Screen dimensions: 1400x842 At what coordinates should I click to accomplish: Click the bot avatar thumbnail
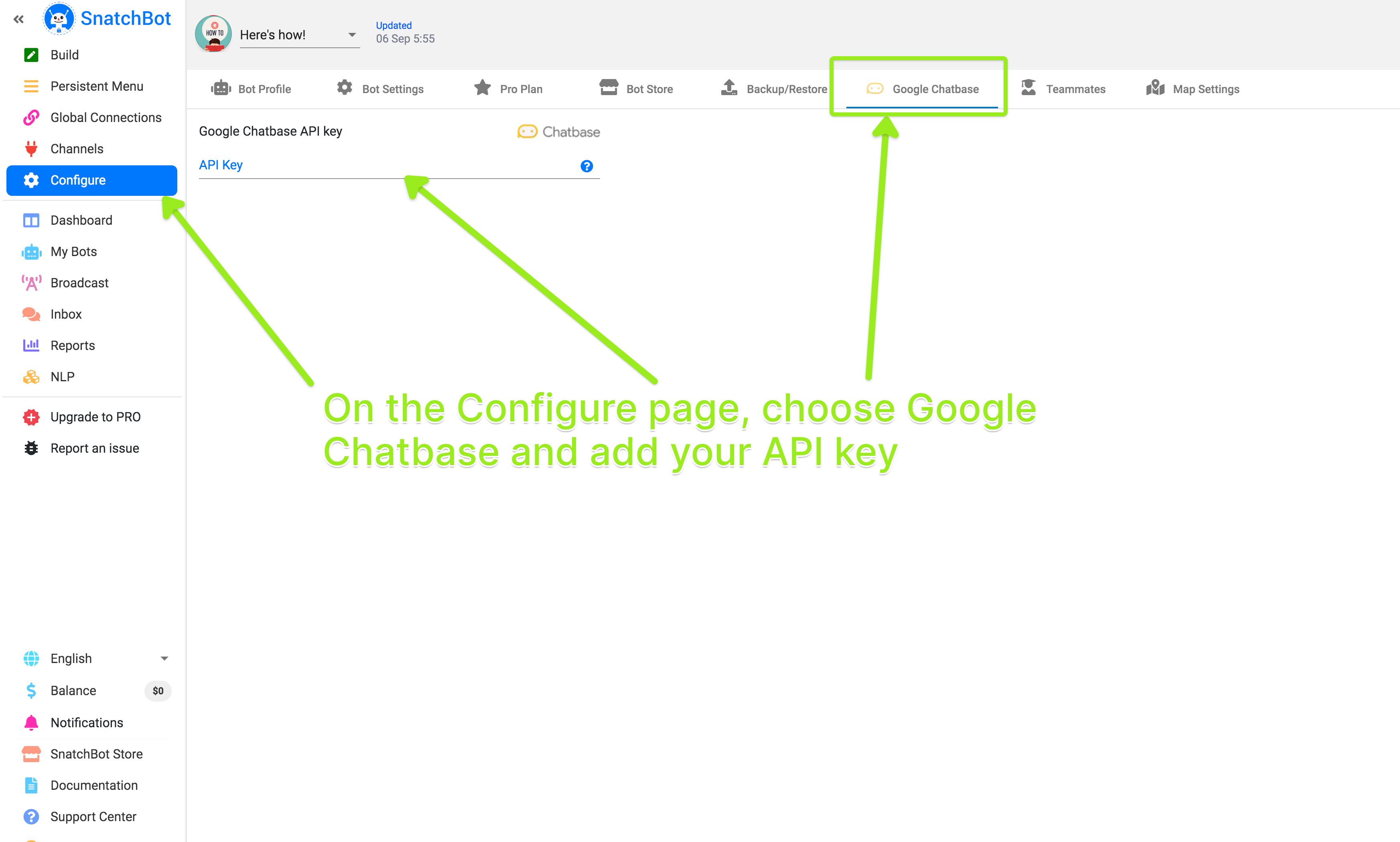[x=213, y=33]
